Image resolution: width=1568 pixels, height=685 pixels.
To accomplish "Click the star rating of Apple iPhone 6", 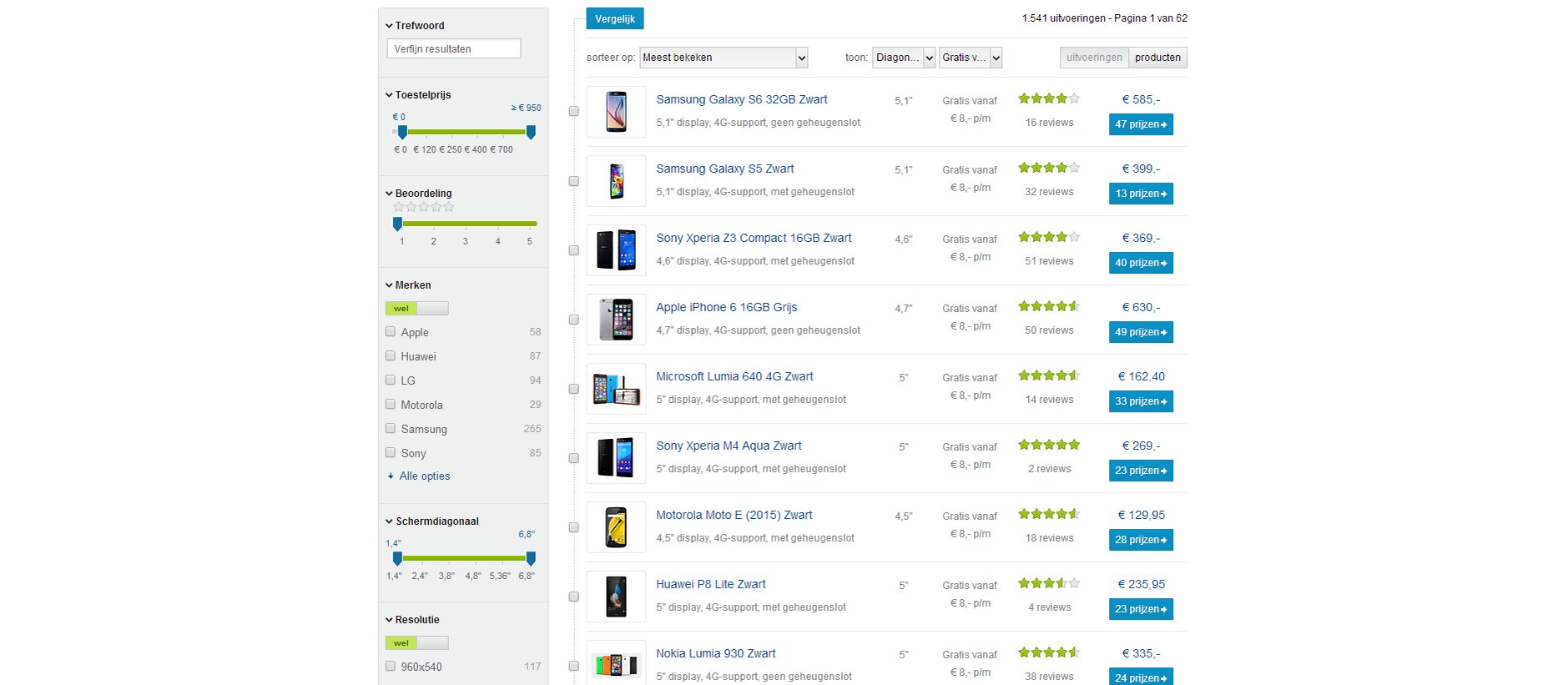I will pyautogui.click(x=1049, y=306).
